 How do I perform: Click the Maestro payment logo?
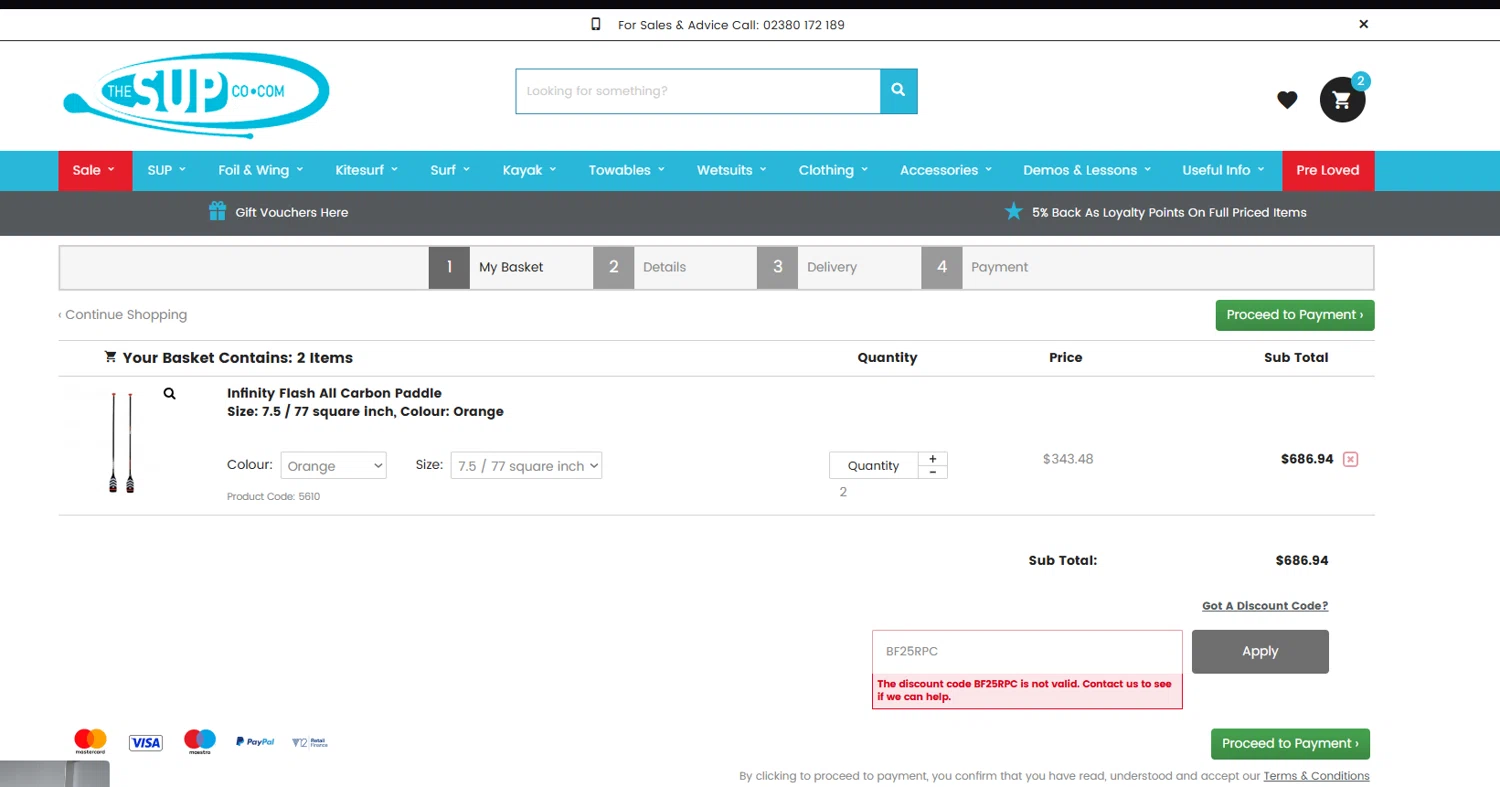pos(200,741)
